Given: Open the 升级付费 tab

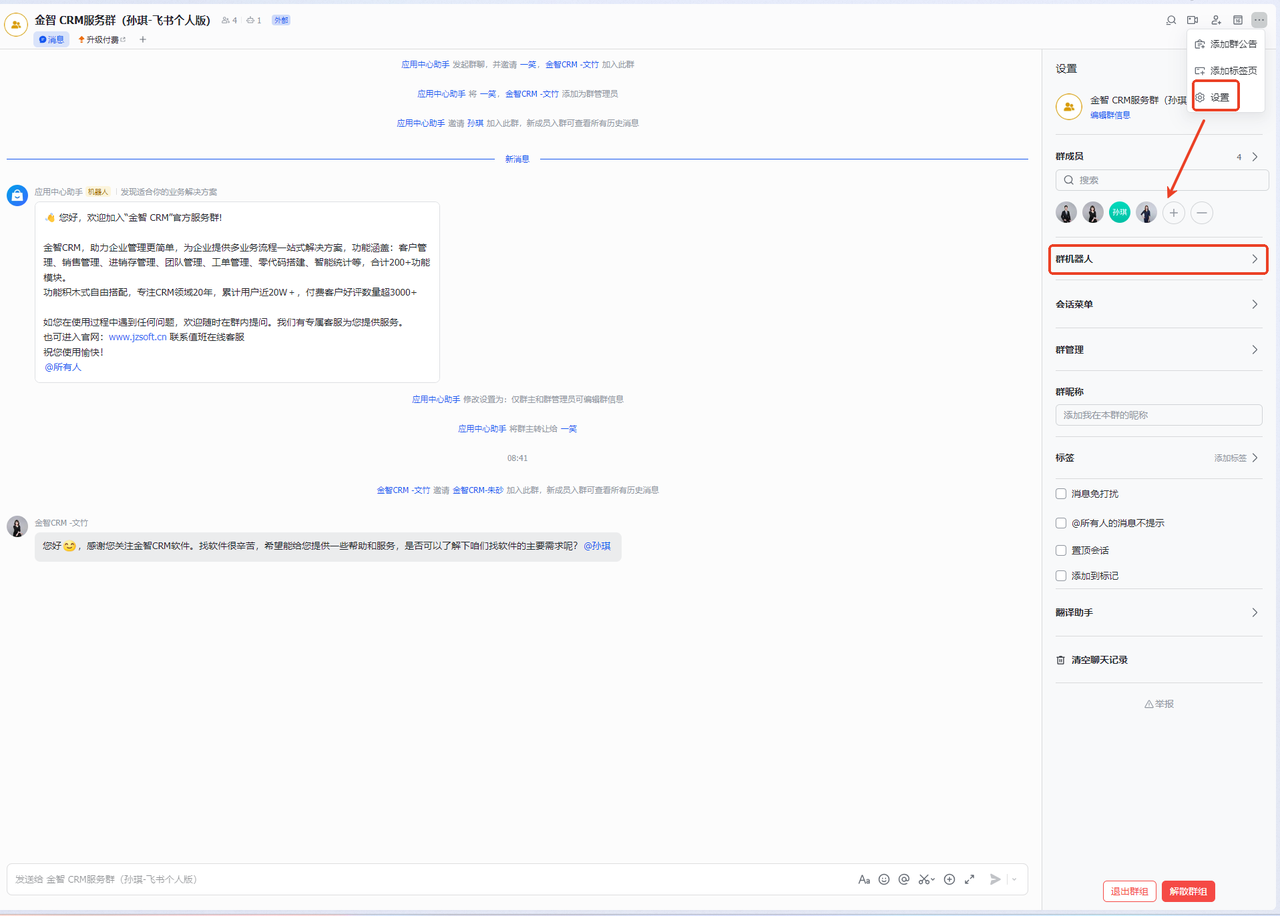Looking at the screenshot, I should [x=102, y=40].
